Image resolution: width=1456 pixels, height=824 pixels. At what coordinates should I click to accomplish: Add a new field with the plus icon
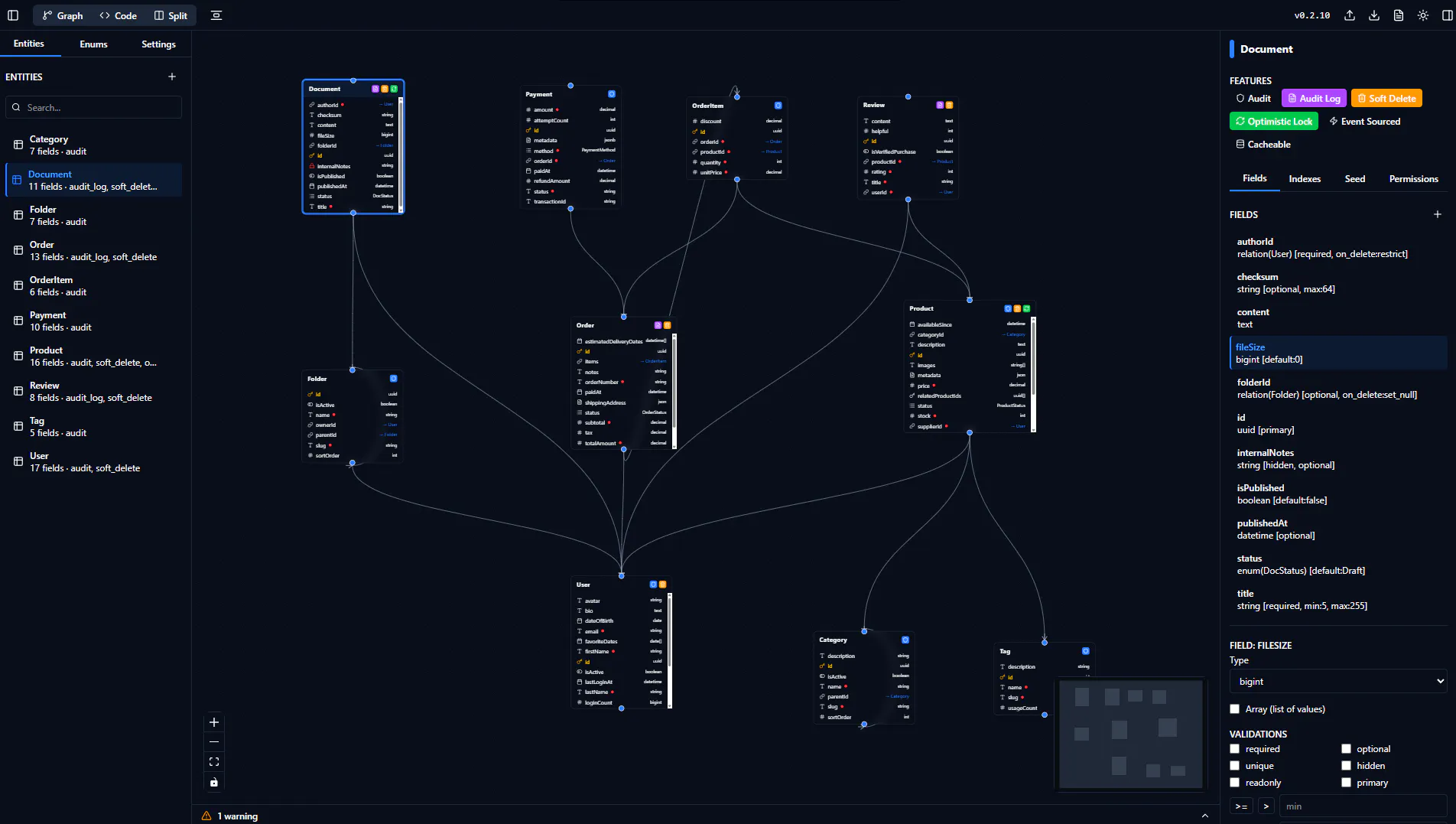coord(1438,215)
